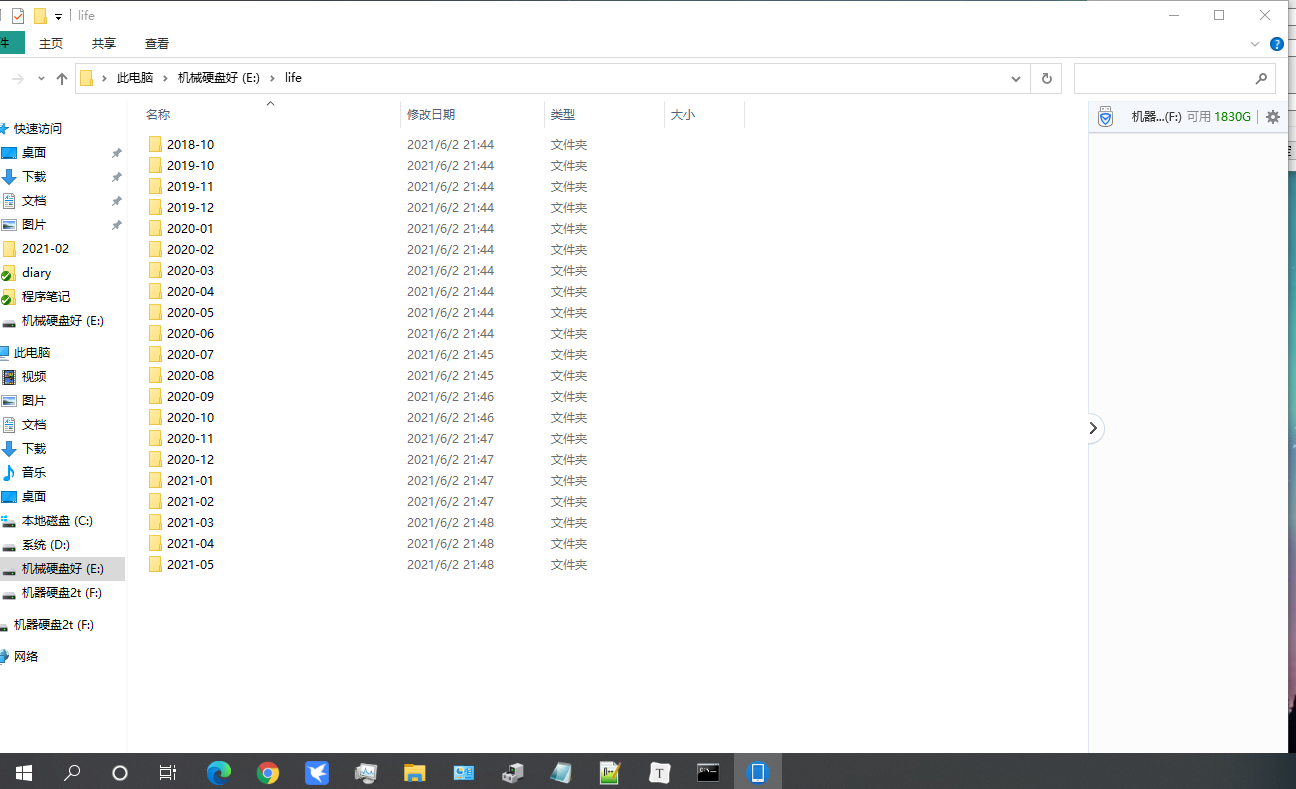This screenshot has width=1296, height=789.
Task: Open the Notepad++ icon on taskbar
Action: tap(610, 772)
